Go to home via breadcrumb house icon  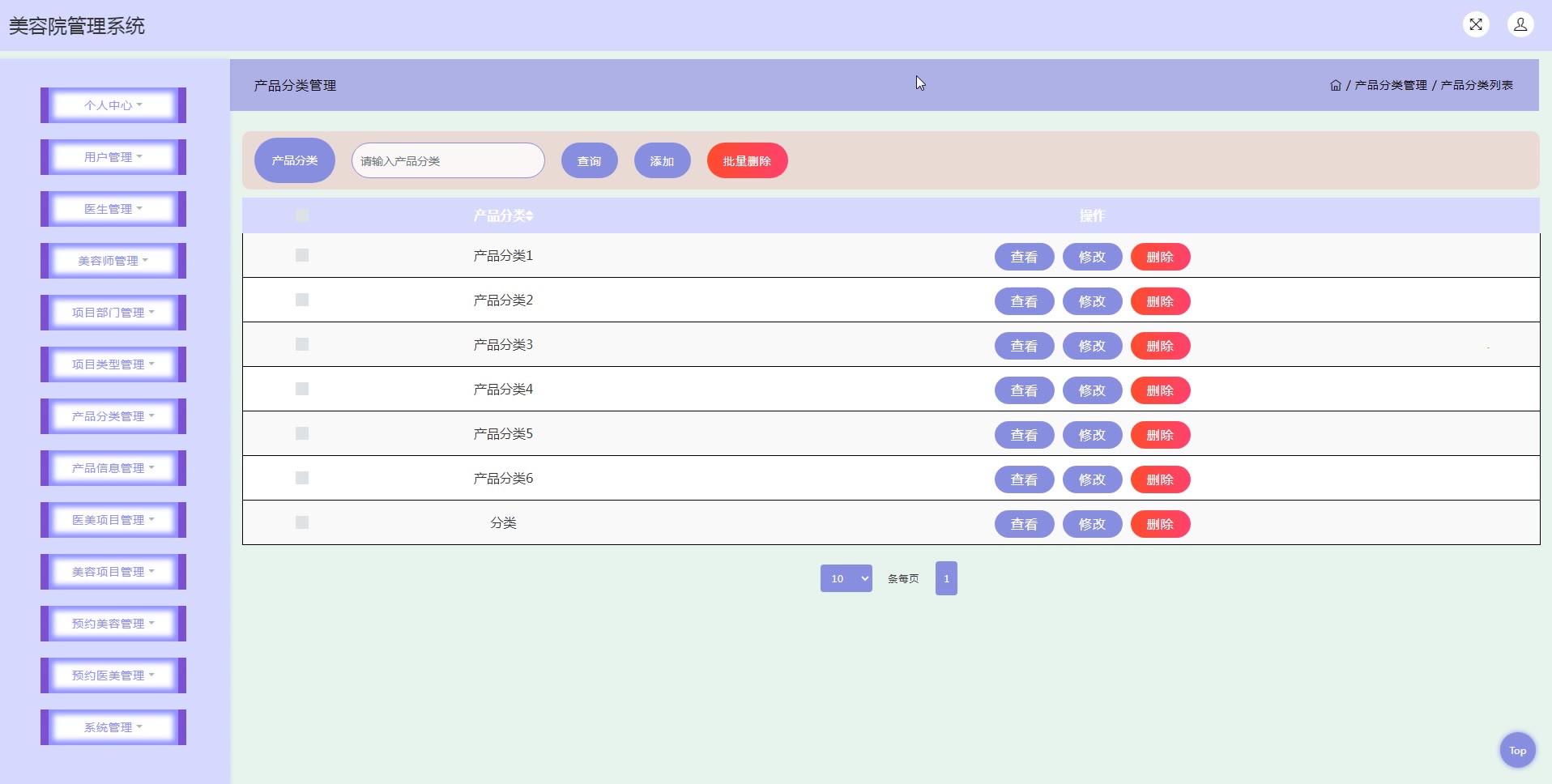tap(1336, 85)
